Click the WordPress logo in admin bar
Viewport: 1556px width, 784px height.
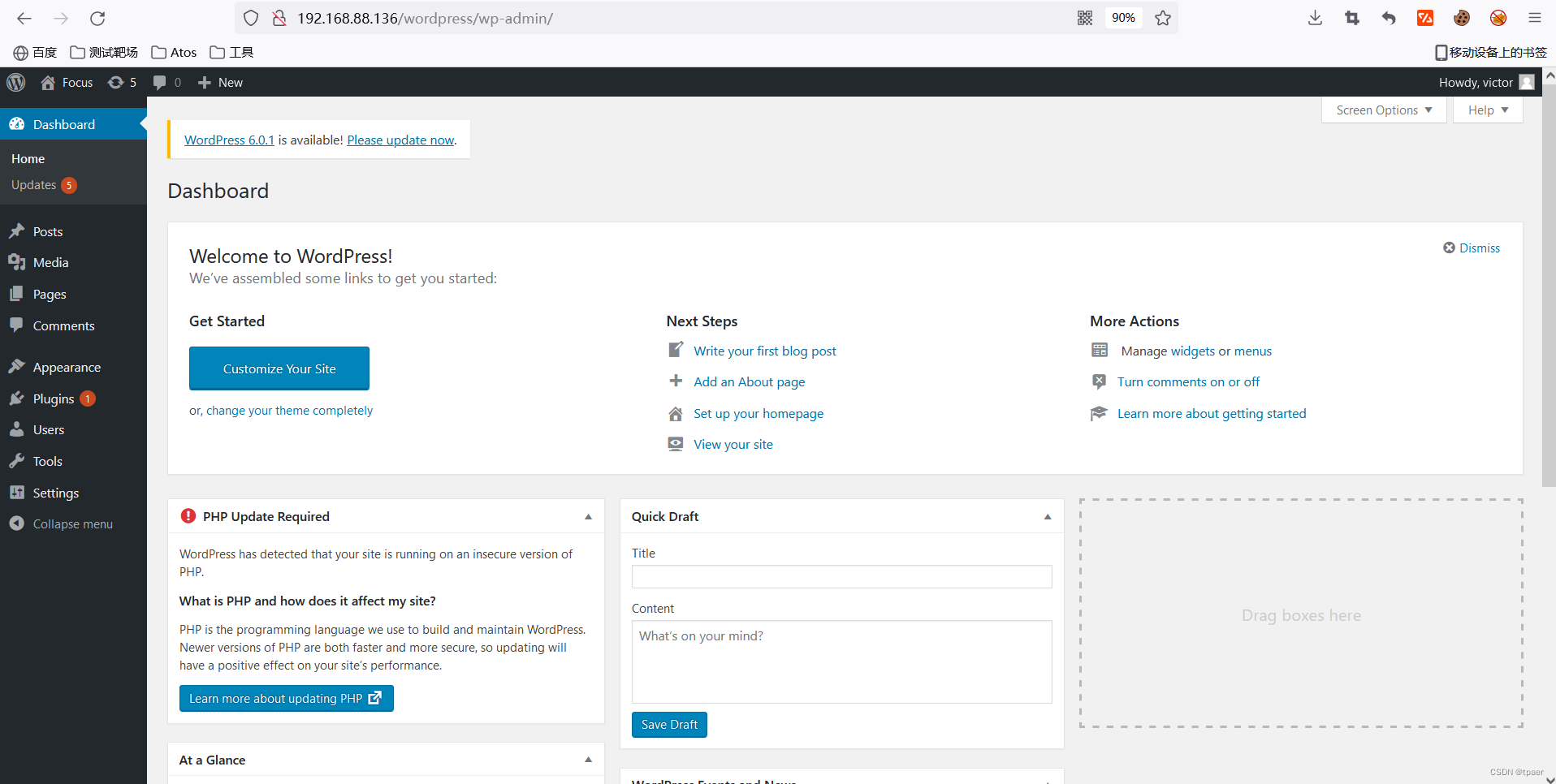[16, 82]
